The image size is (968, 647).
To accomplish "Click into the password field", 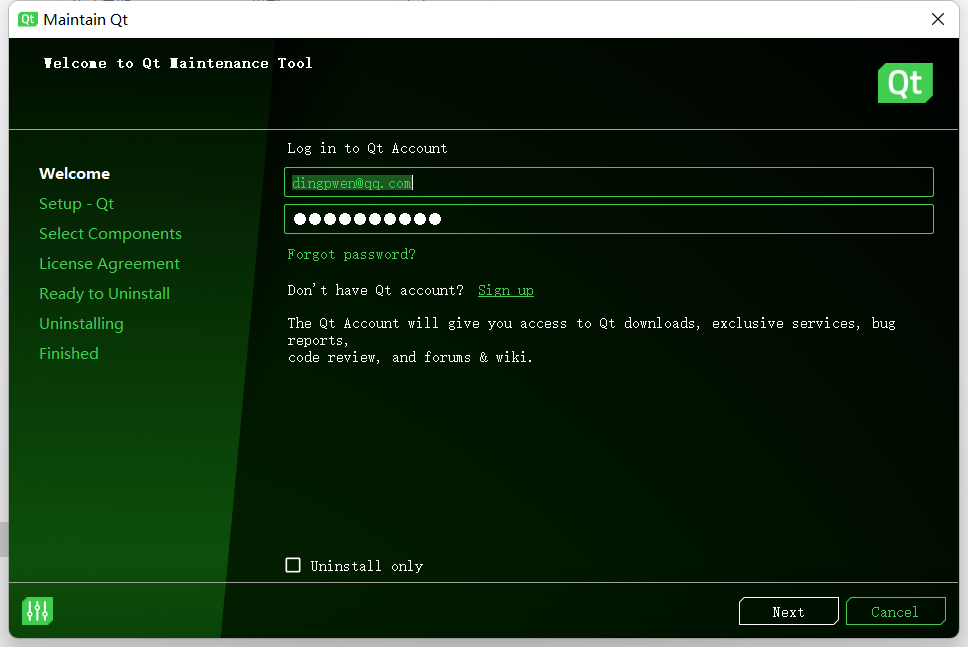I will (x=609, y=219).
